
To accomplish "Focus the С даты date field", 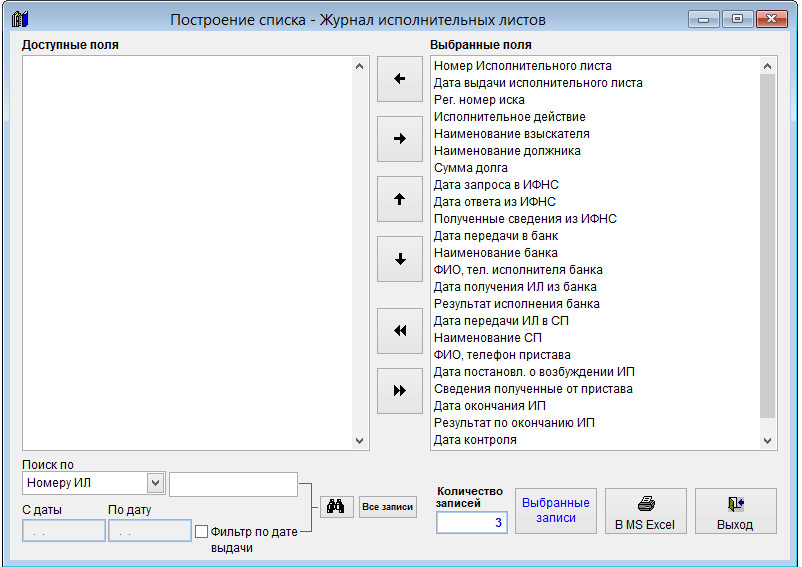I will [63, 531].
